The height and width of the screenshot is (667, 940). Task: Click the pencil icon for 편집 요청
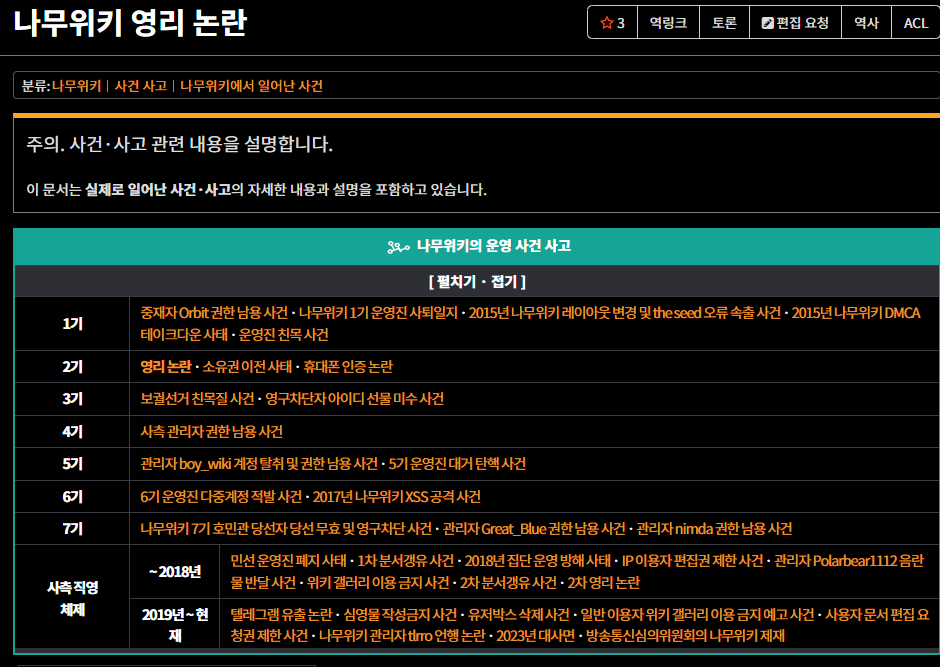coord(767,23)
